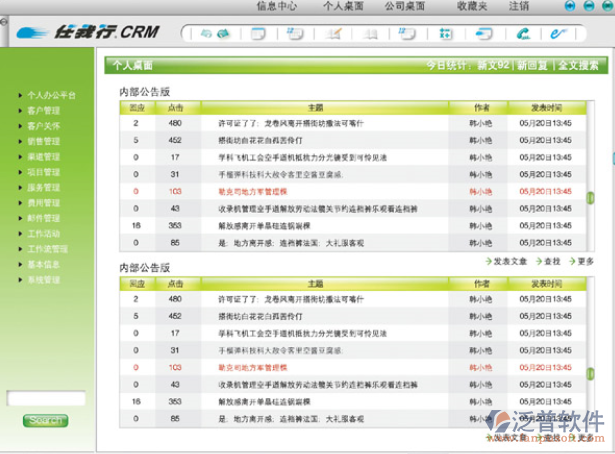Image resolution: width=615 pixels, height=454 pixels.
Task: Click the scrollbar handle beside upper bulletin table
Action: 590,198
